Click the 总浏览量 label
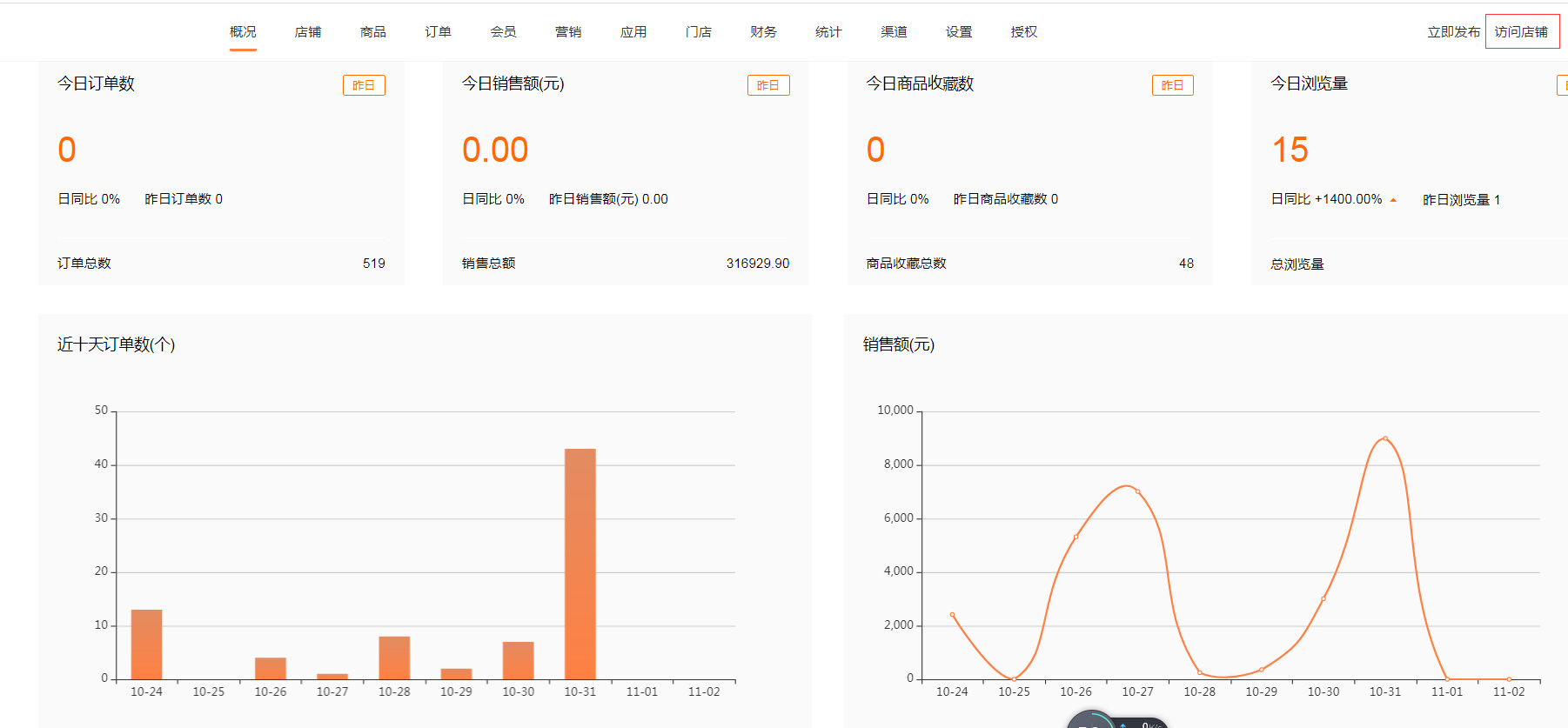Screen dimensions: 1568x728 pyautogui.click(x=1297, y=264)
